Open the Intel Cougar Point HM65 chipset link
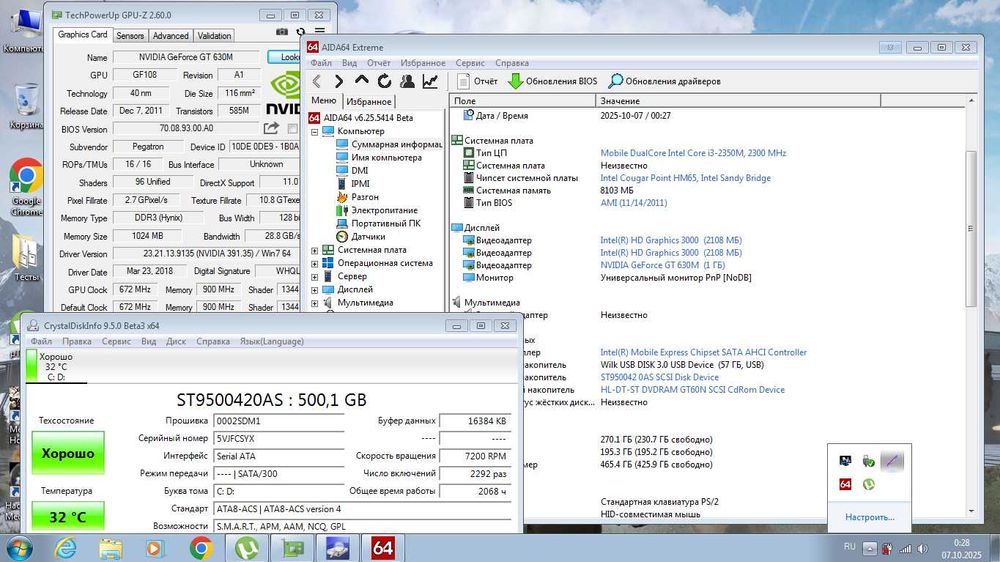Image resolution: width=1000 pixels, height=562 pixels. click(685, 178)
